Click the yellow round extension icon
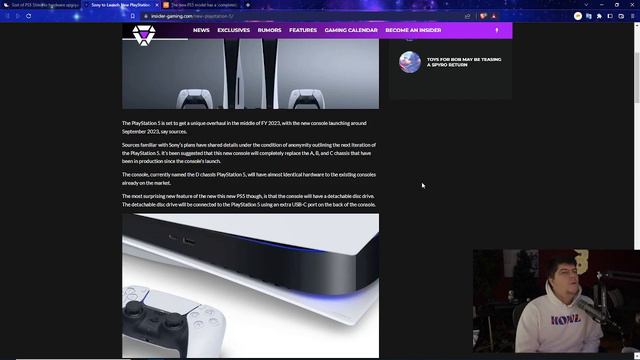Image resolution: width=640 pixels, height=360 pixels. [x=578, y=16]
